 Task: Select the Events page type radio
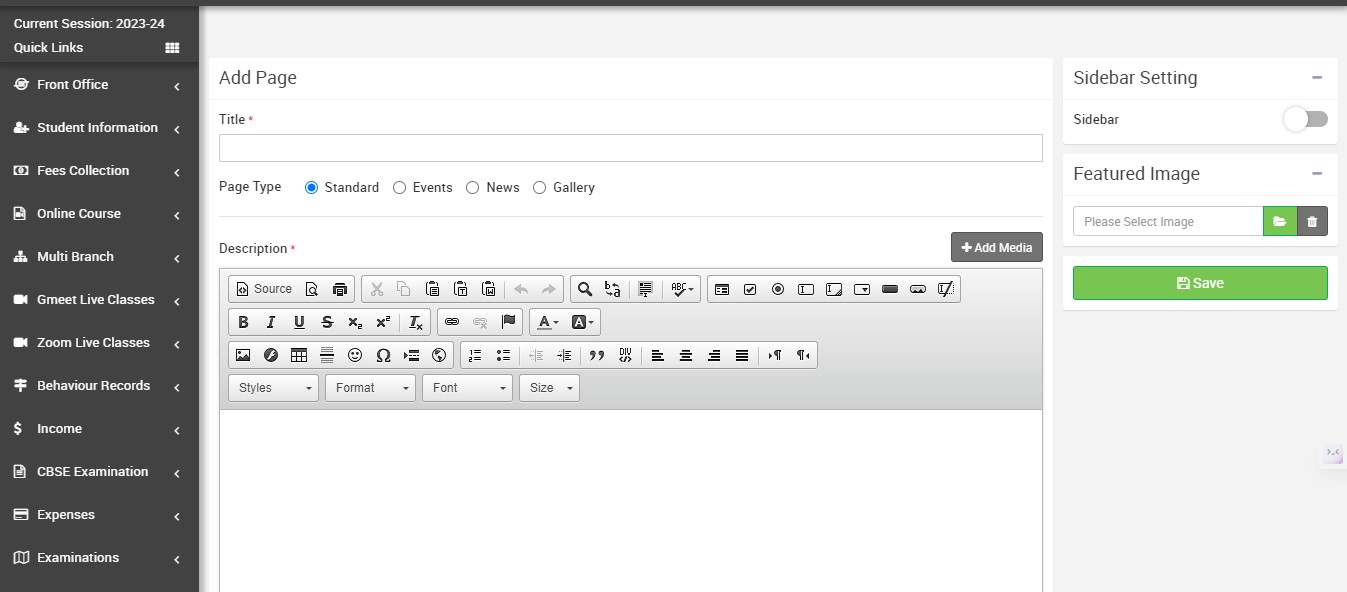click(x=400, y=187)
